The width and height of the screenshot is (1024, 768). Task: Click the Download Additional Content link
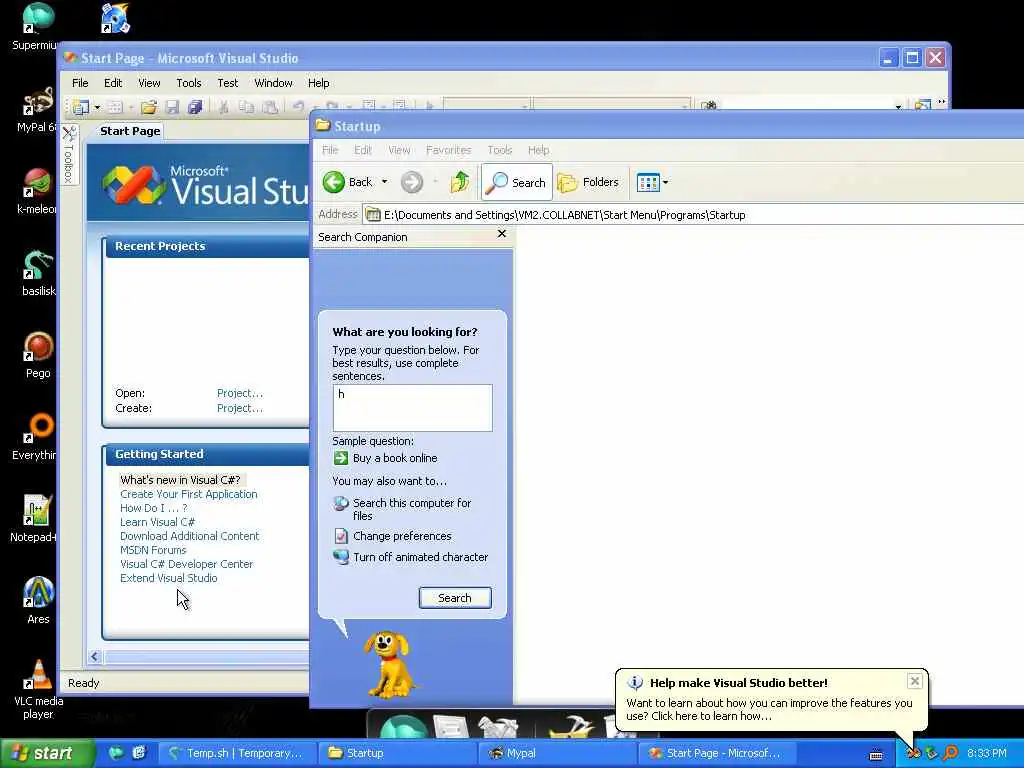pos(189,536)
